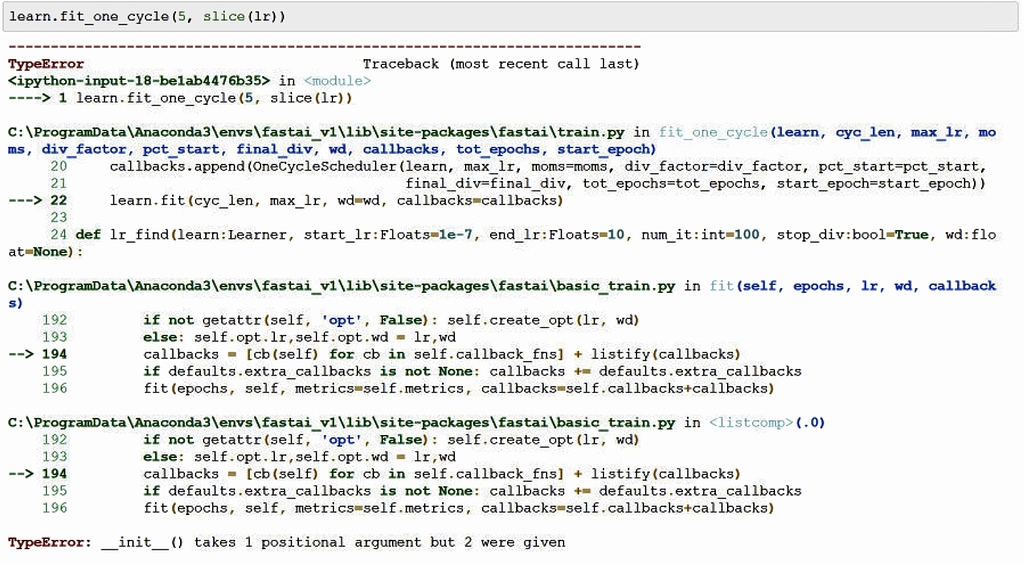
Task: Click the fit_one_cycle function name in the traceback
Action: coord(714,132)
